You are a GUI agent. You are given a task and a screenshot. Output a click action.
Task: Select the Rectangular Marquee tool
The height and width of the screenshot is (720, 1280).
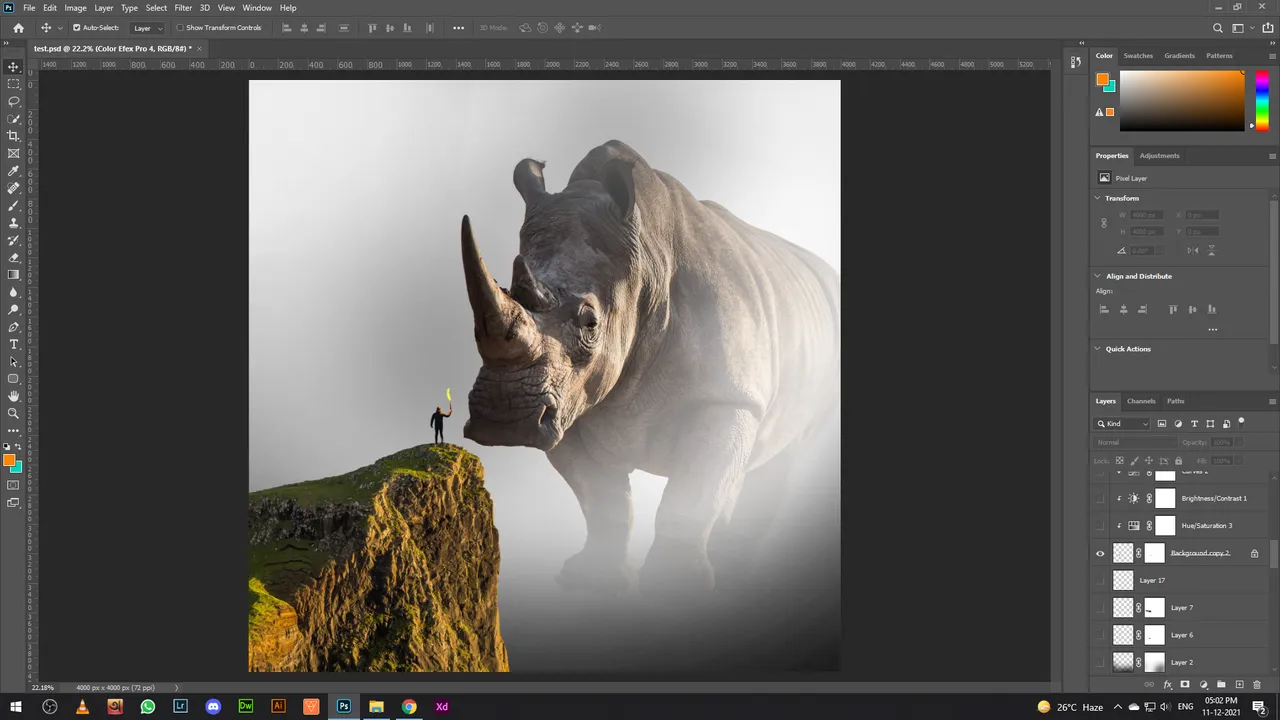[x=13, y=84]
